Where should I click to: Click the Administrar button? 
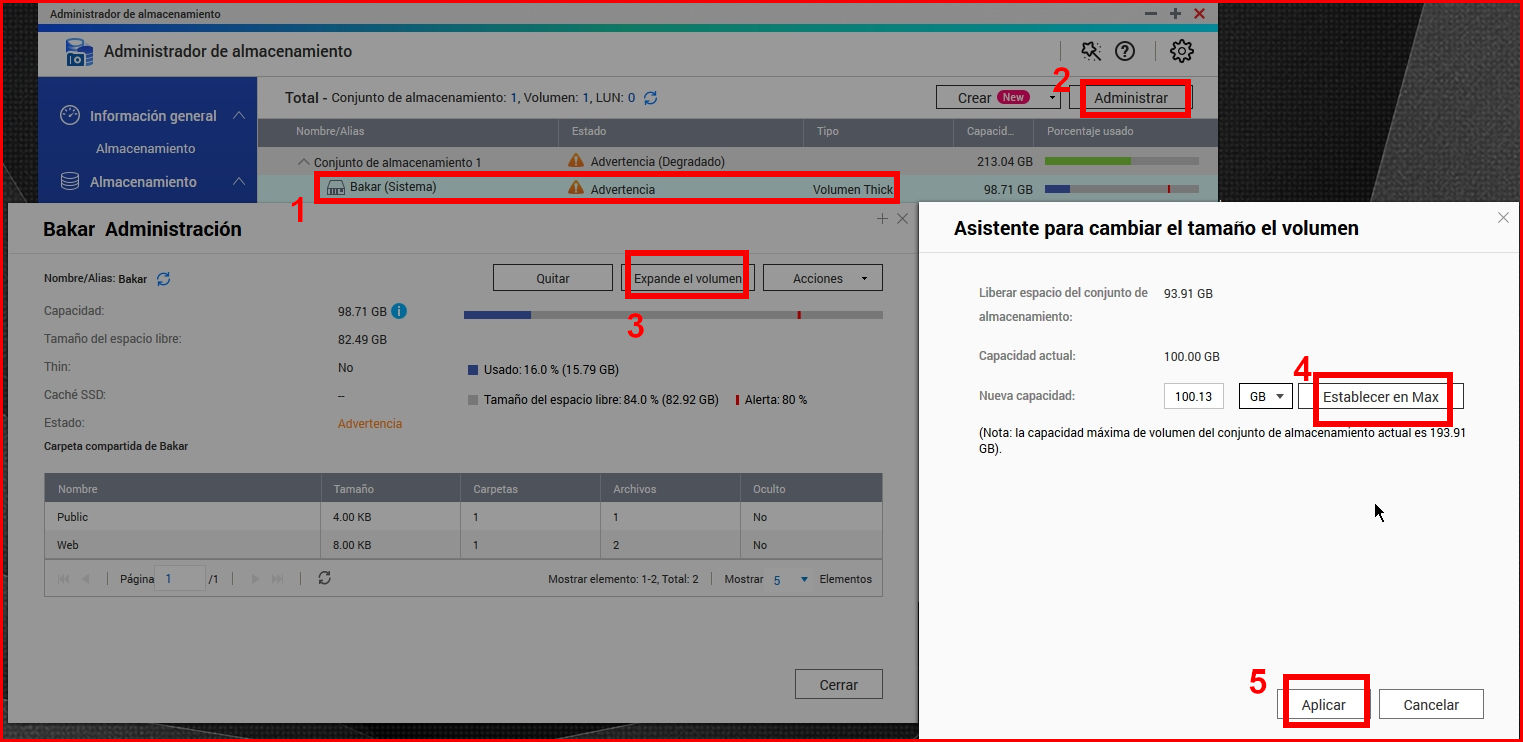(x=1130, y=98)
